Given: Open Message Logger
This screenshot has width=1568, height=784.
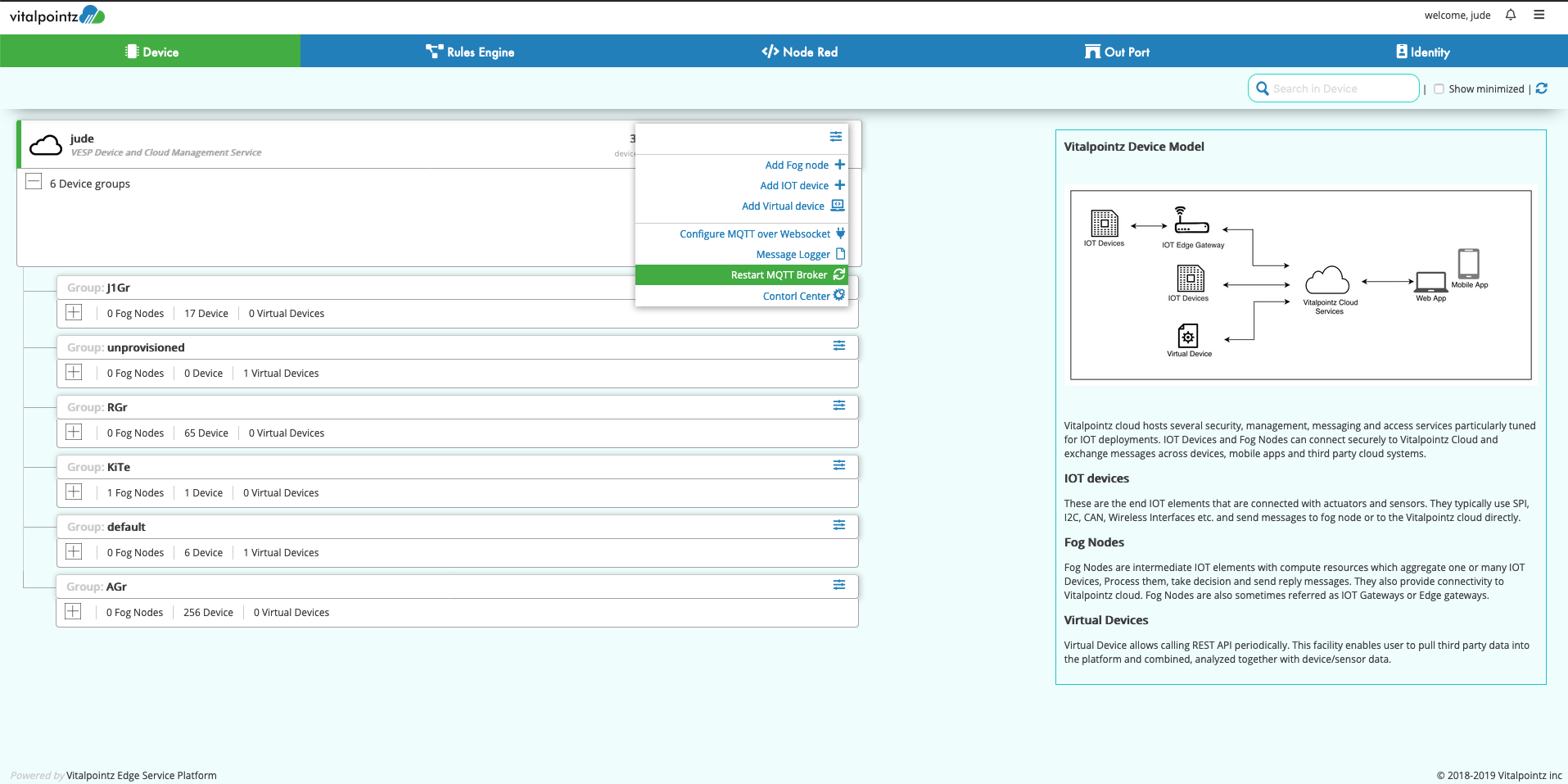Looking at the screenshot, I should (793, 254).
